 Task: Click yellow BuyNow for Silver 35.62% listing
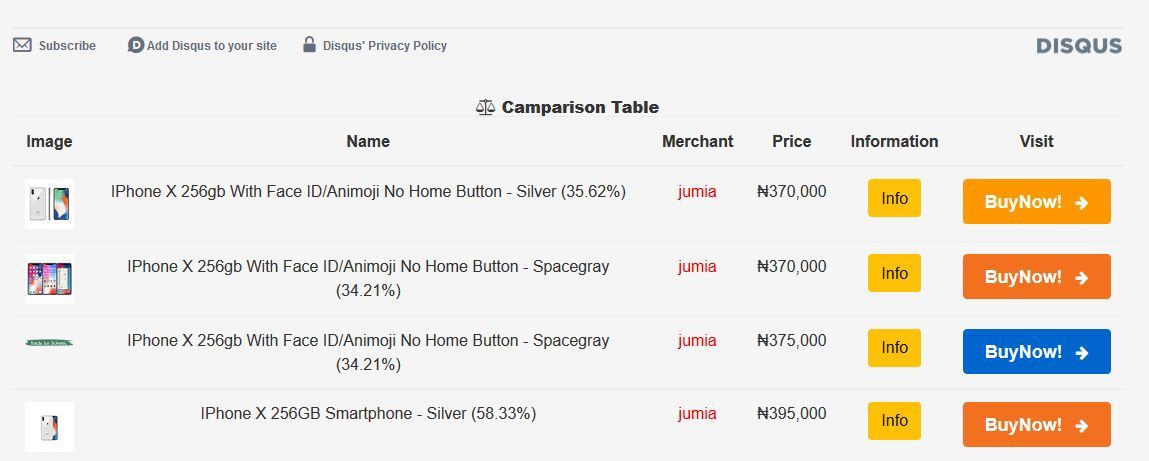click(x=1036, y=202)
